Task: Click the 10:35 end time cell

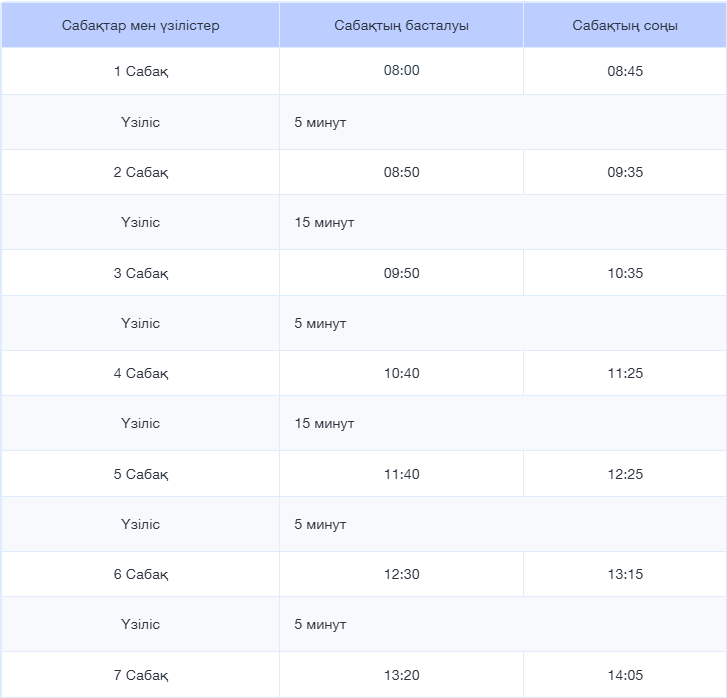Action: pos(625,273)
